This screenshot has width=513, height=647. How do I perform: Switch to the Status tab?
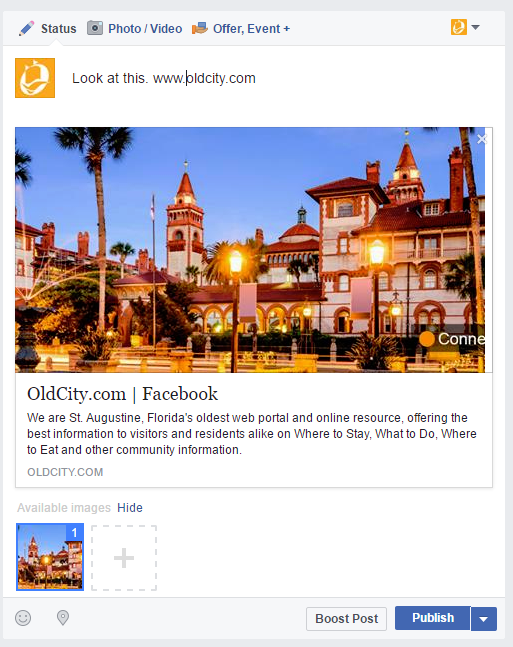tap(58, 29)
